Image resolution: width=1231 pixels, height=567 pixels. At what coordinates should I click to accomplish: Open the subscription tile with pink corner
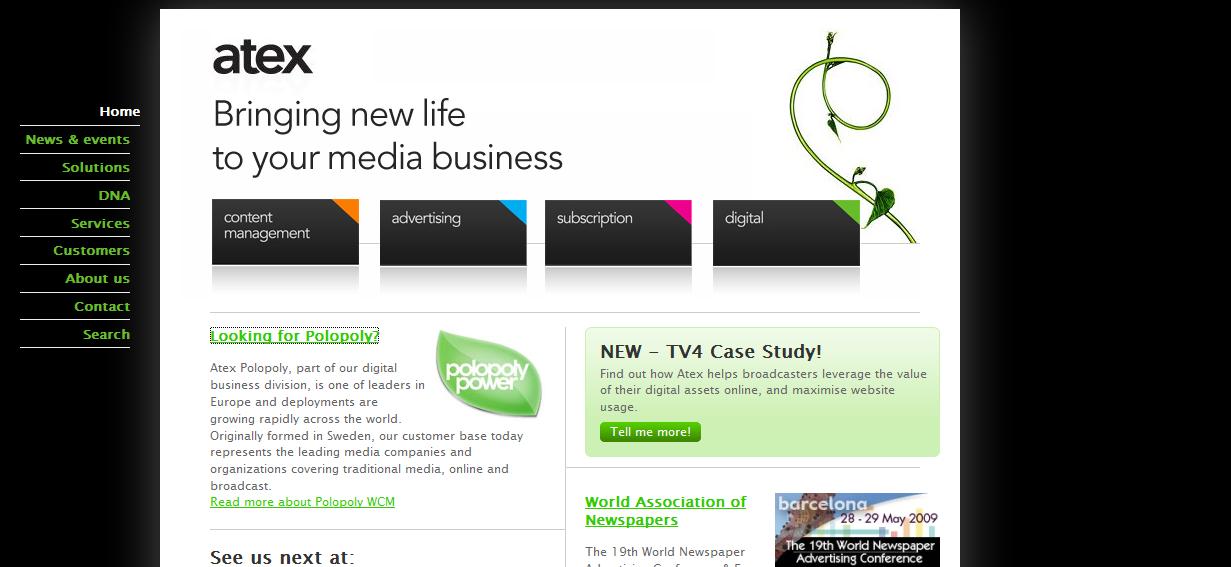pyautogui.click(x=618, y=232)
